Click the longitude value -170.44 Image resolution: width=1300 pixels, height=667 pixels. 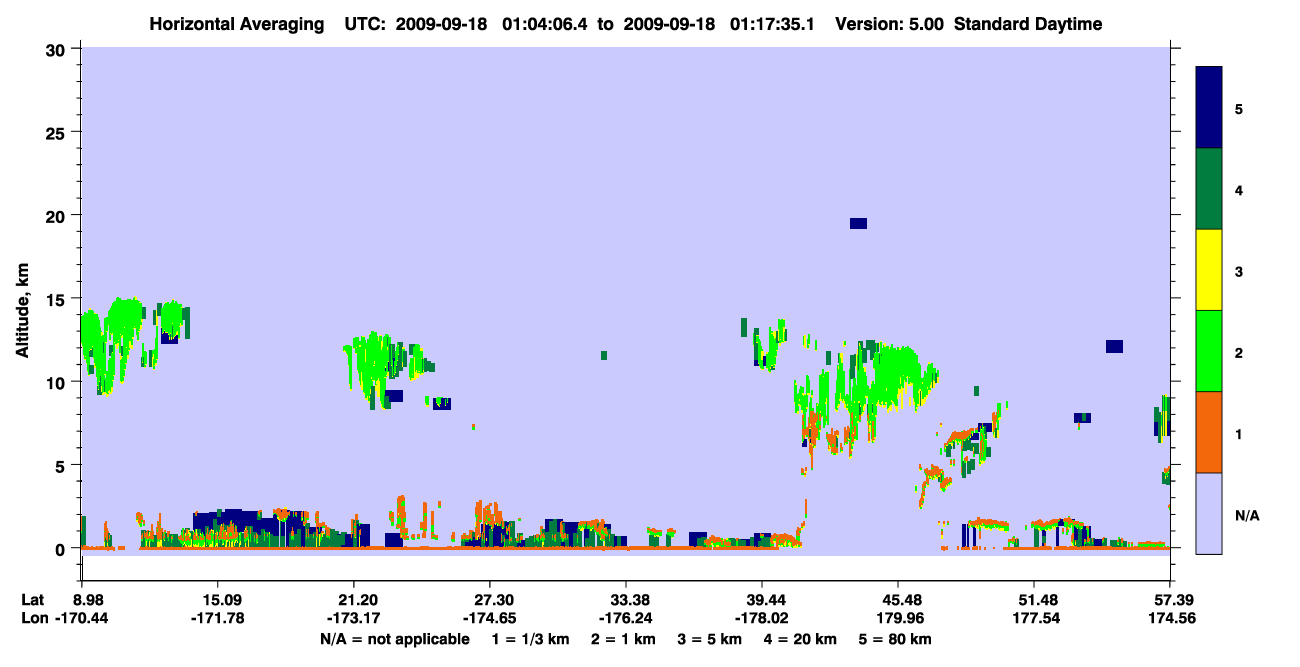82,619
